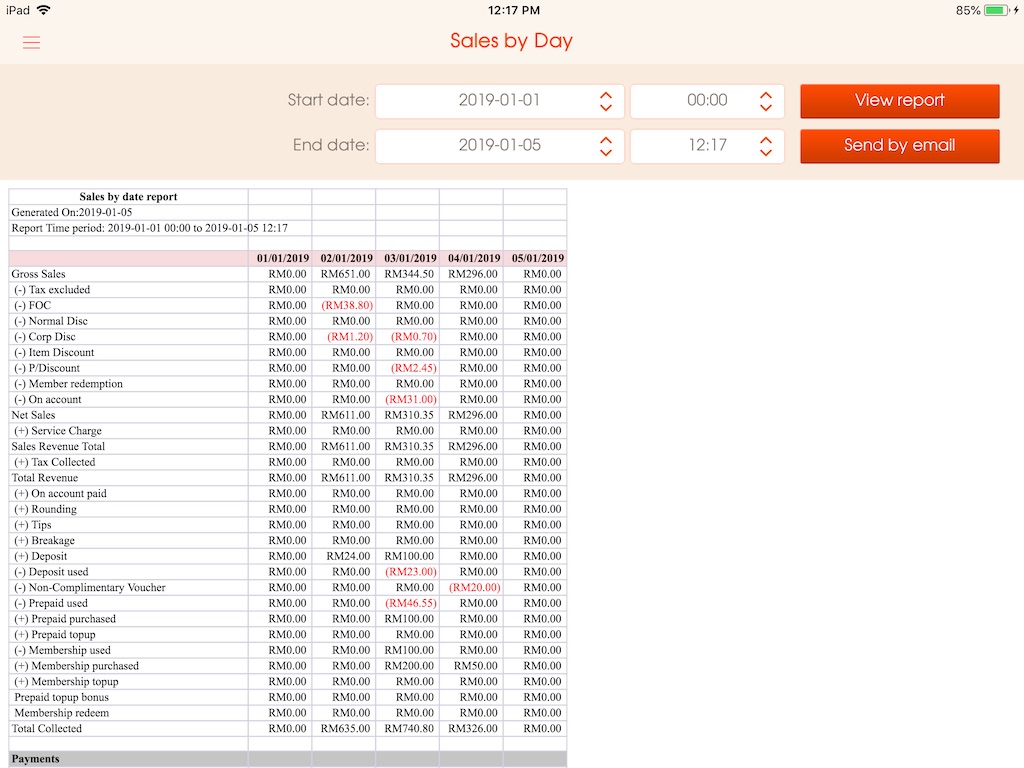The height and width of the screenshot is (768, 1024).
Task: Click the (+) Service Charge row label
Action: tap(58, 431)
